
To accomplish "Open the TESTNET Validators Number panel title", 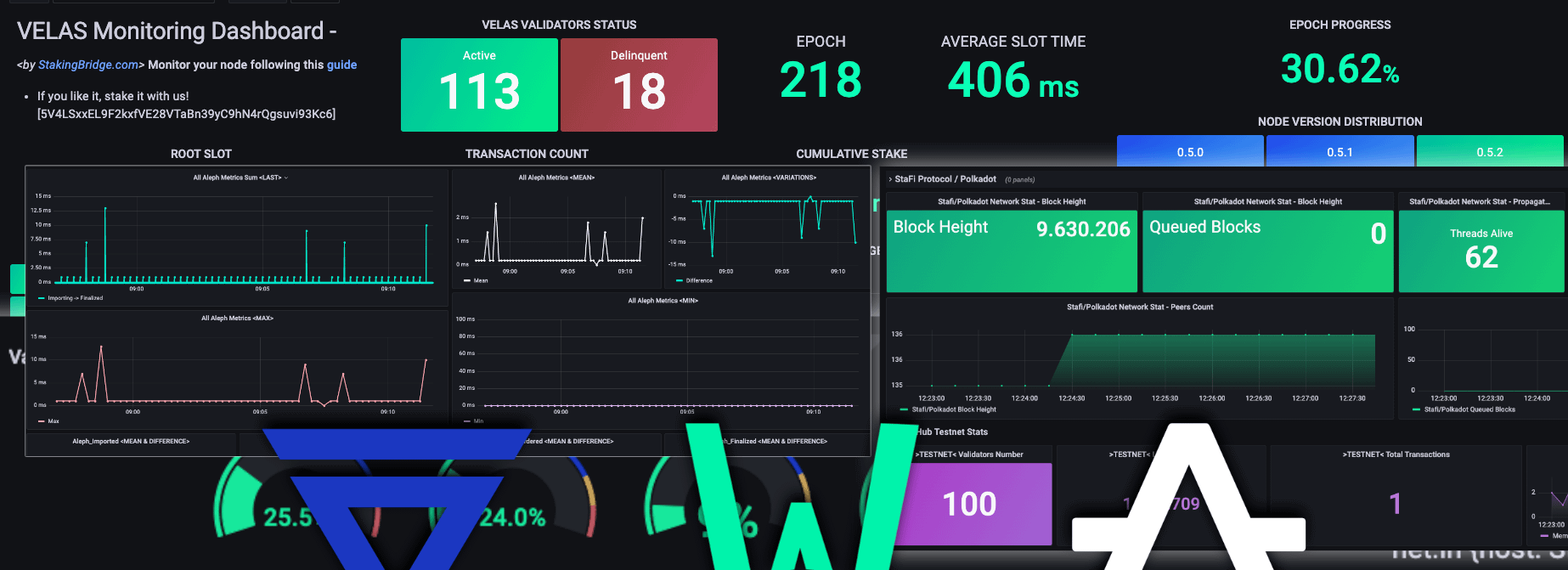I will click(x=969, y=454).
